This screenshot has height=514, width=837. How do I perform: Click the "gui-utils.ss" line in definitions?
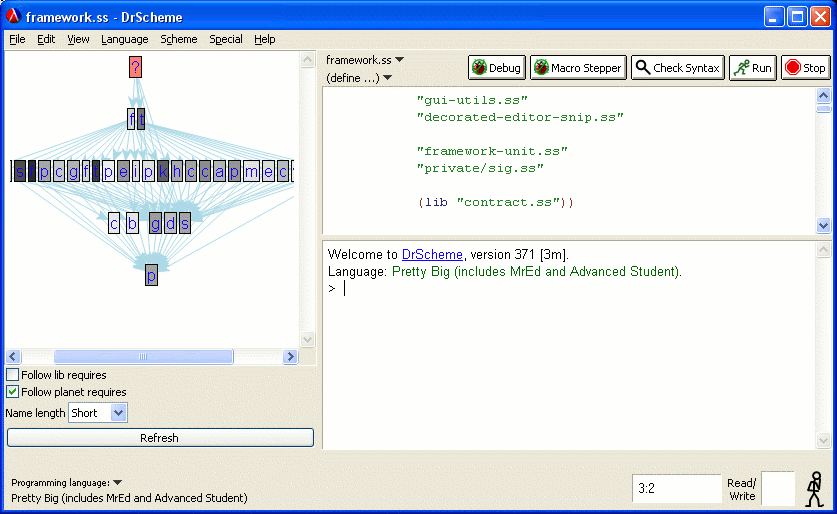click(x=472, y=100)
